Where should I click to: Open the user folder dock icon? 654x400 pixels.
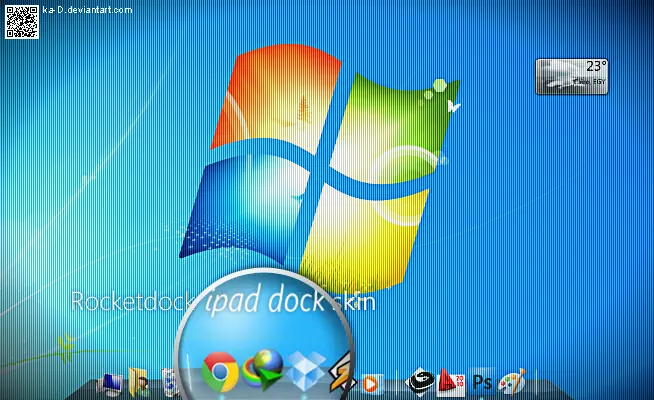139,382
